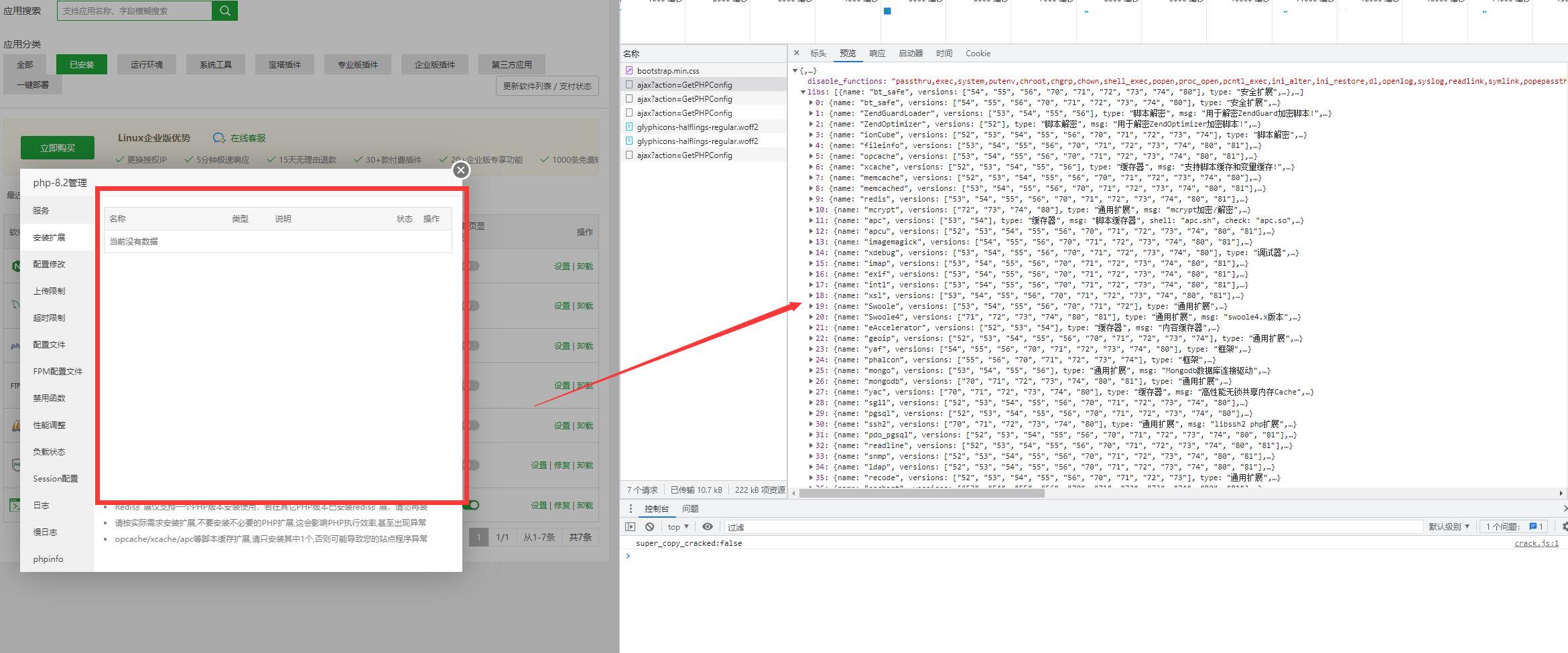Select the last ajax?action=GetPHPConfig request

(x=703, y=155)
